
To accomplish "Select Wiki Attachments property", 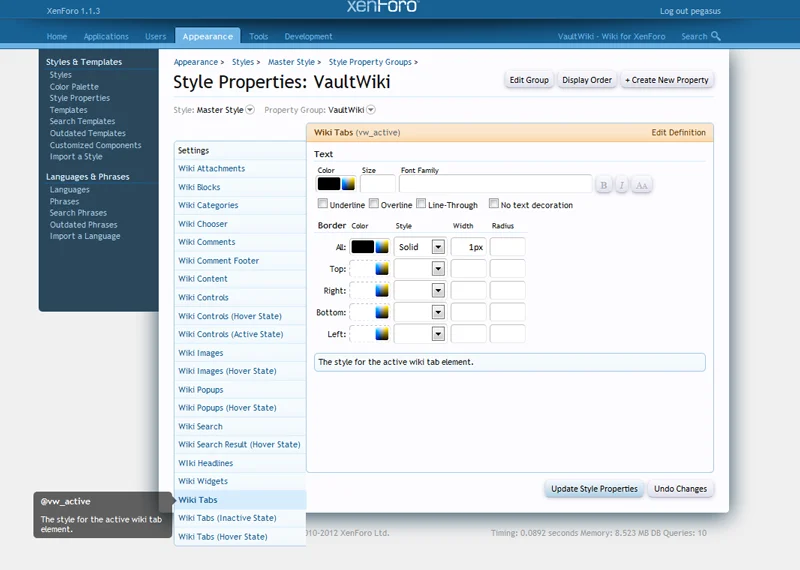I will (240, 168).
